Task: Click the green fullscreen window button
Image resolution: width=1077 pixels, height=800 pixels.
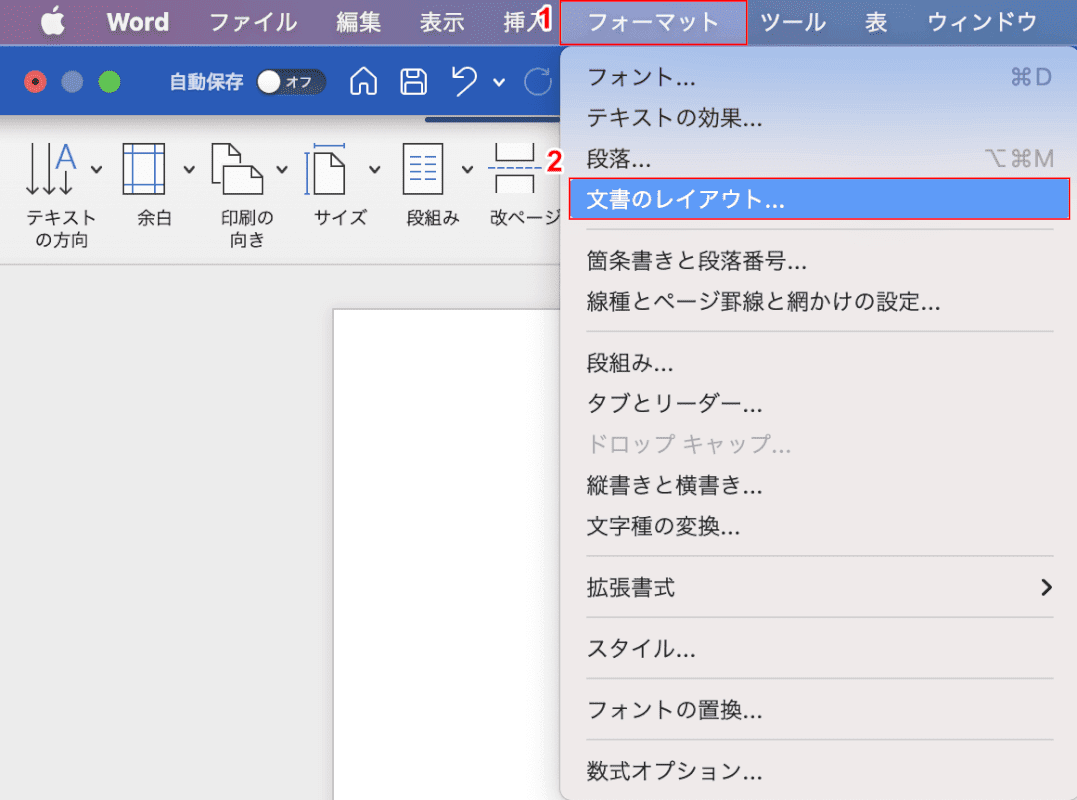Action: [109, 82]
